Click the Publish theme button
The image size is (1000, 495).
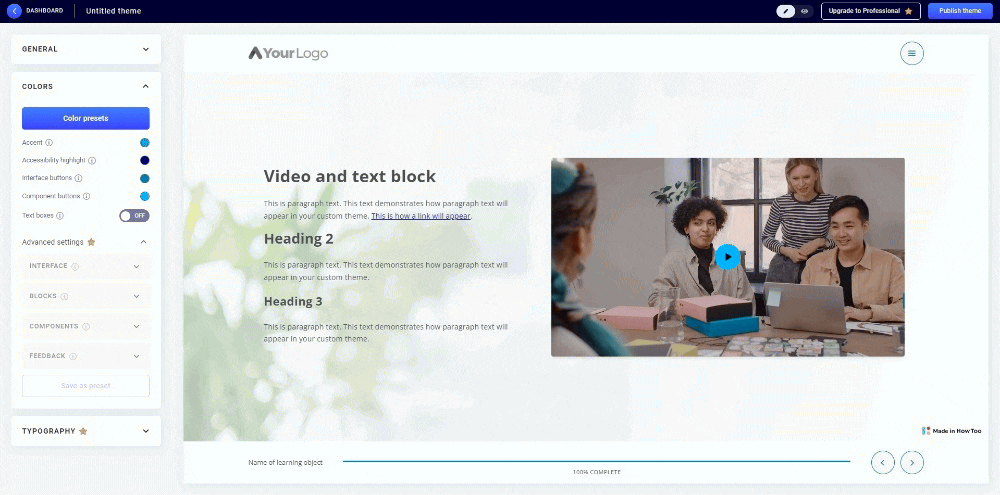pyautogui.click(x=959, y=11)
